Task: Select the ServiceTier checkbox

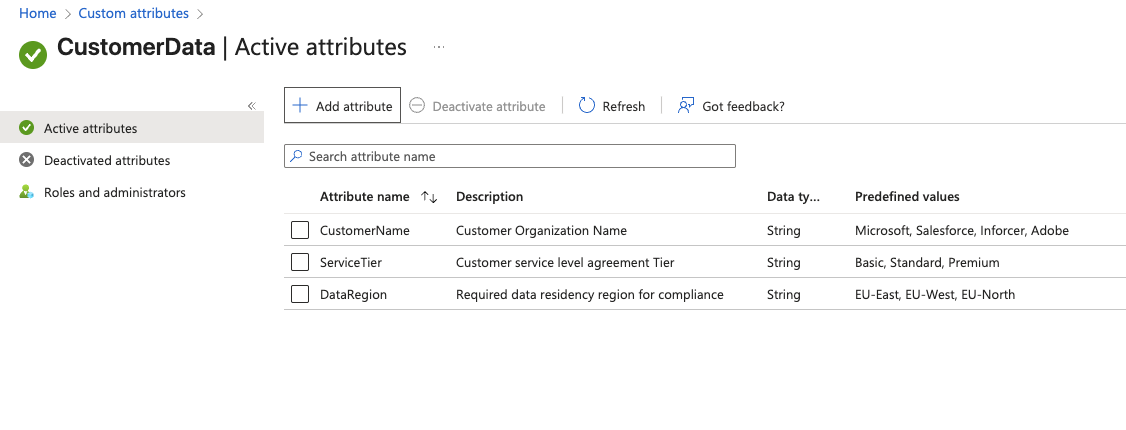Action: pos(300,262)
